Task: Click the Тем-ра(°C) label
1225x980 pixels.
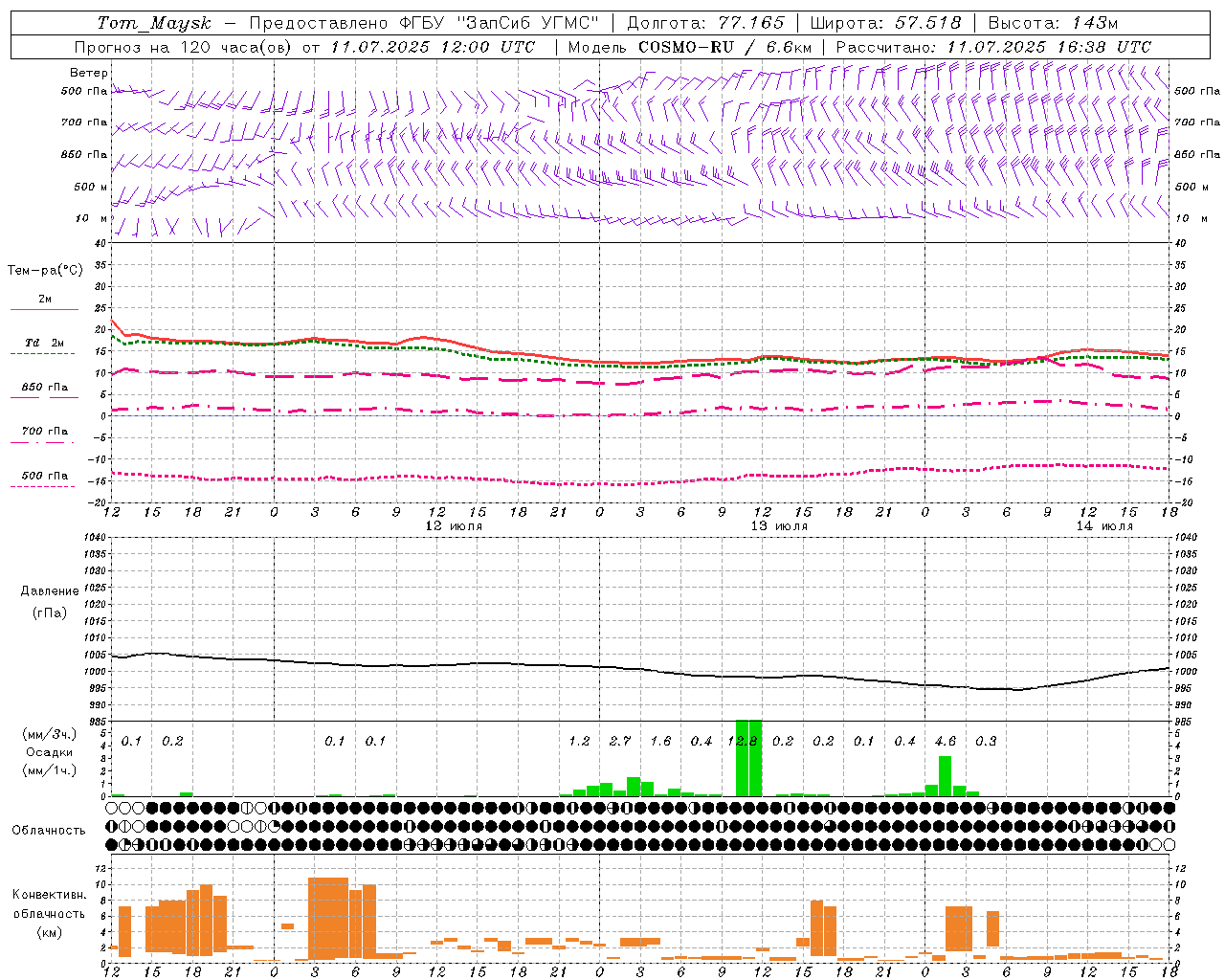Action: (x=45, y=271)
